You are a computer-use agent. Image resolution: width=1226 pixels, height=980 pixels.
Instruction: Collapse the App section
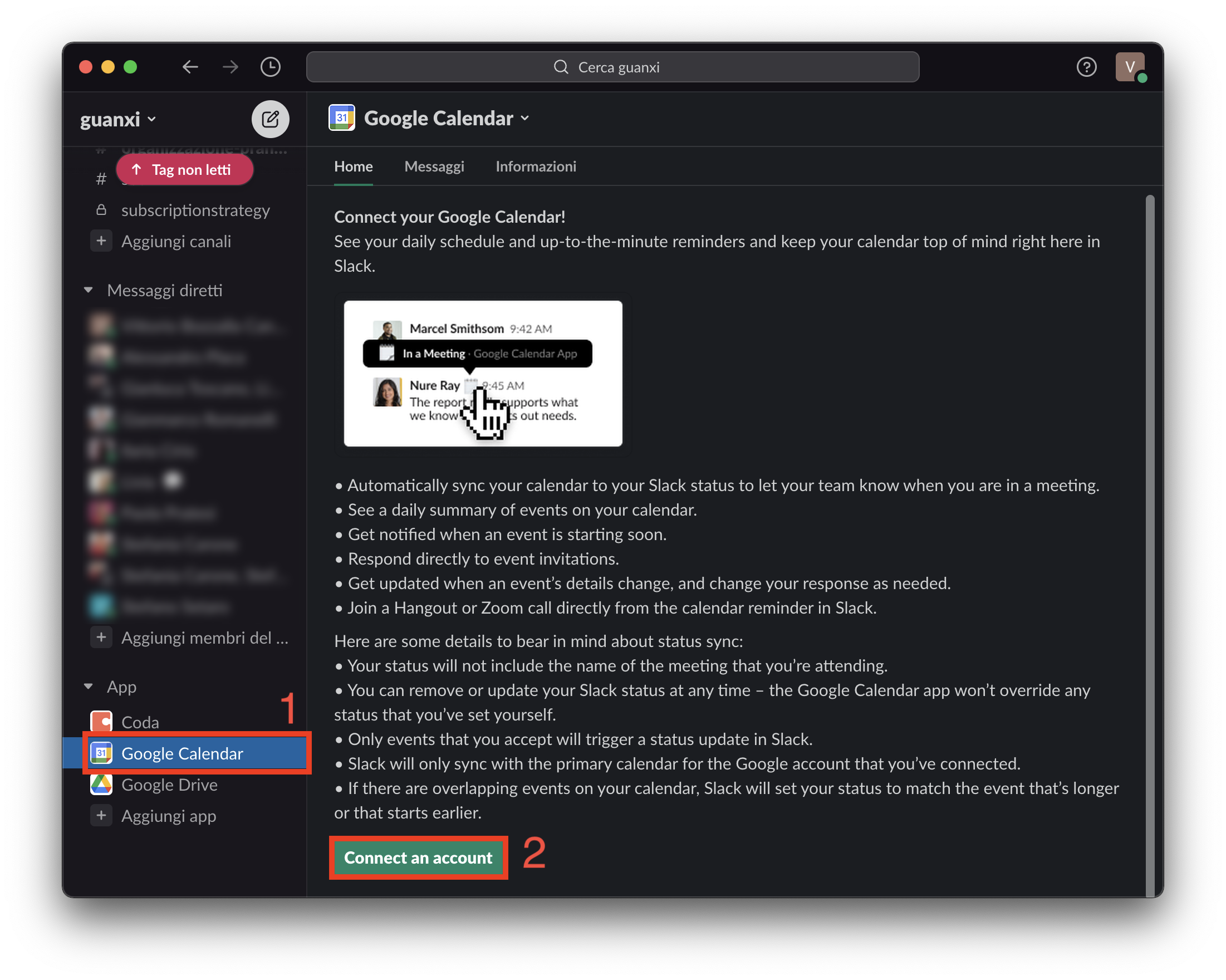tap(88, 687)
